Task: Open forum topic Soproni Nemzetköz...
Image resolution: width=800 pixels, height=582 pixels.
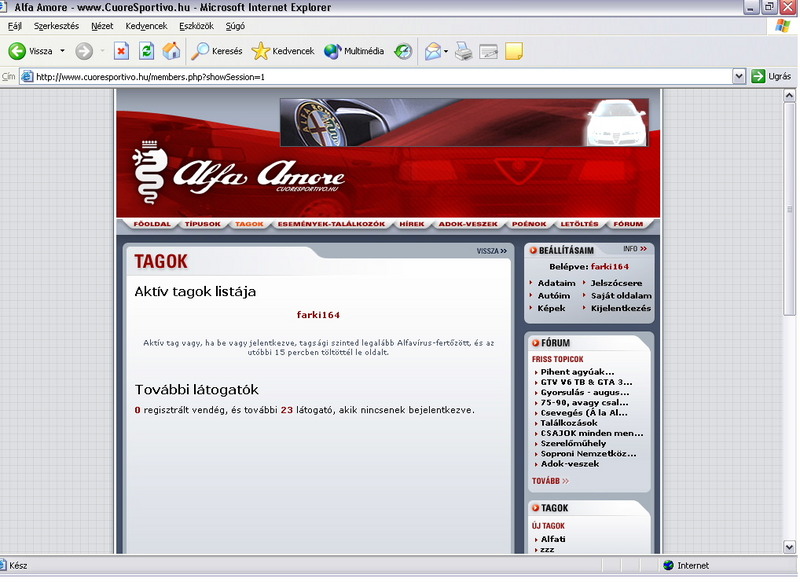Action: point(588,453)
